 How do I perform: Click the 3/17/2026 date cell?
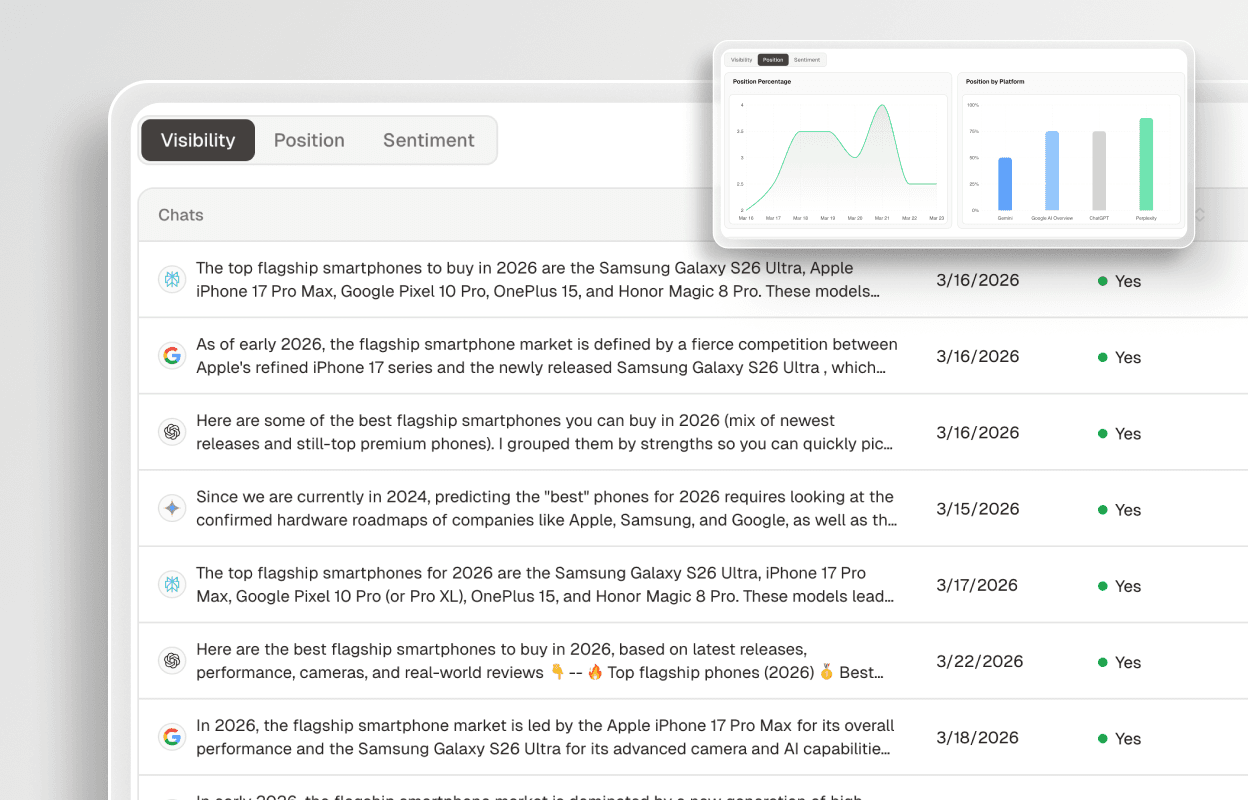[x=977, y=585]
